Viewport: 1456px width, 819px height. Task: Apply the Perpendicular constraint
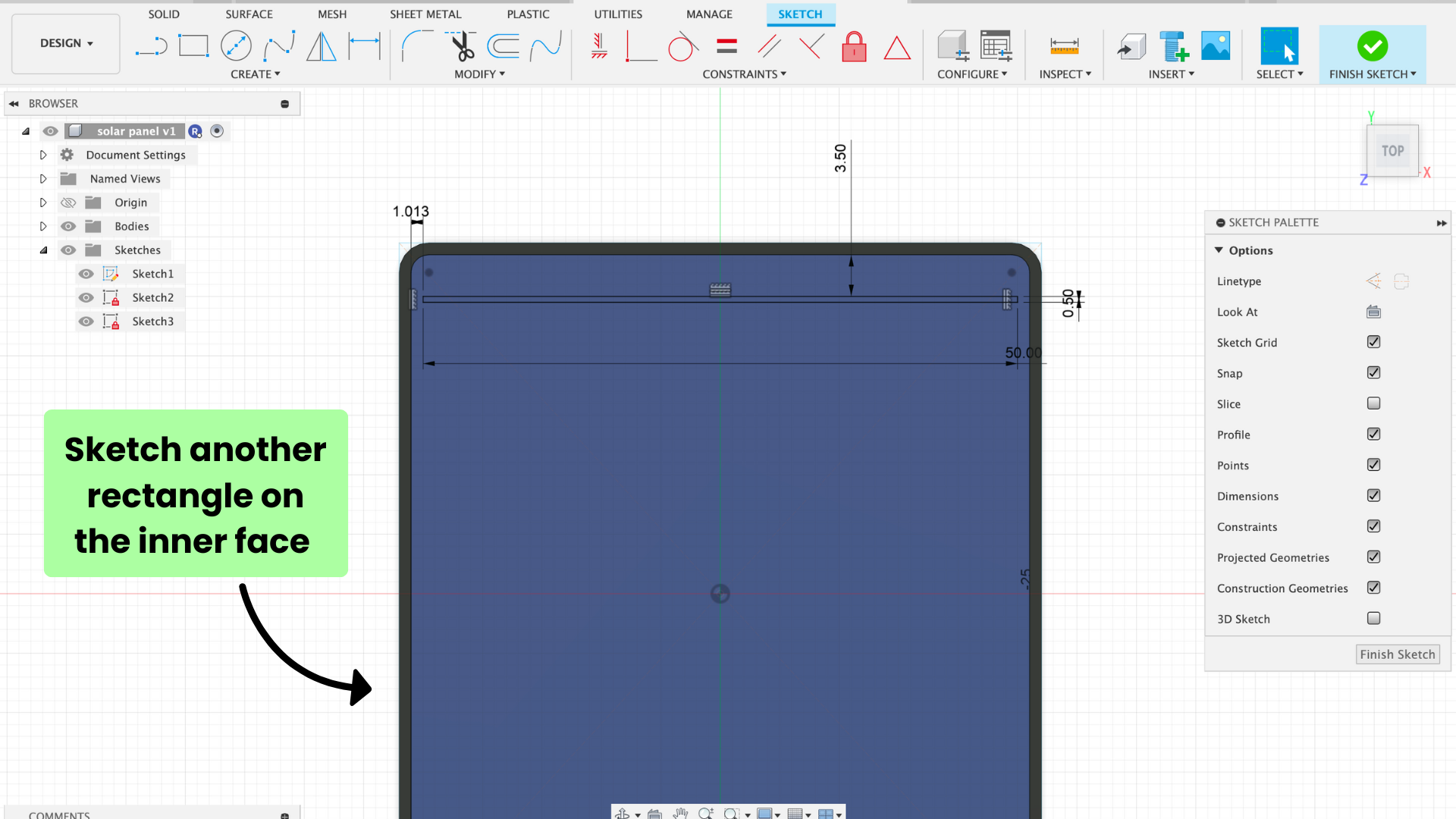click(x=811, y=46)
